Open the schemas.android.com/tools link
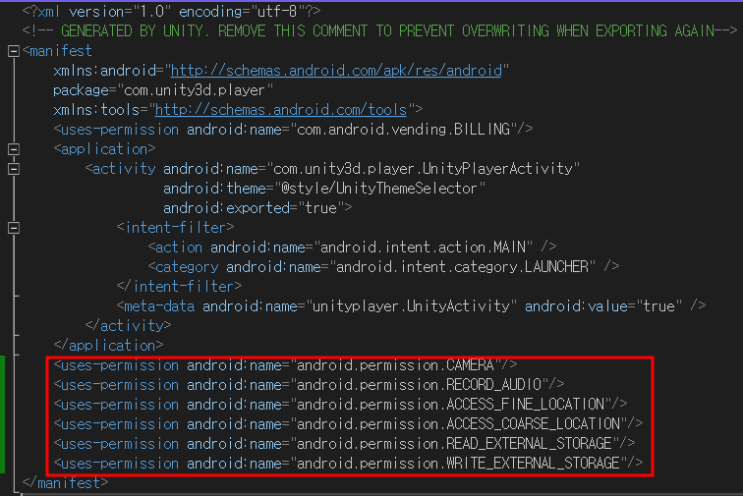Viewport: 743px width, 496px height. [x=281, y=110]
